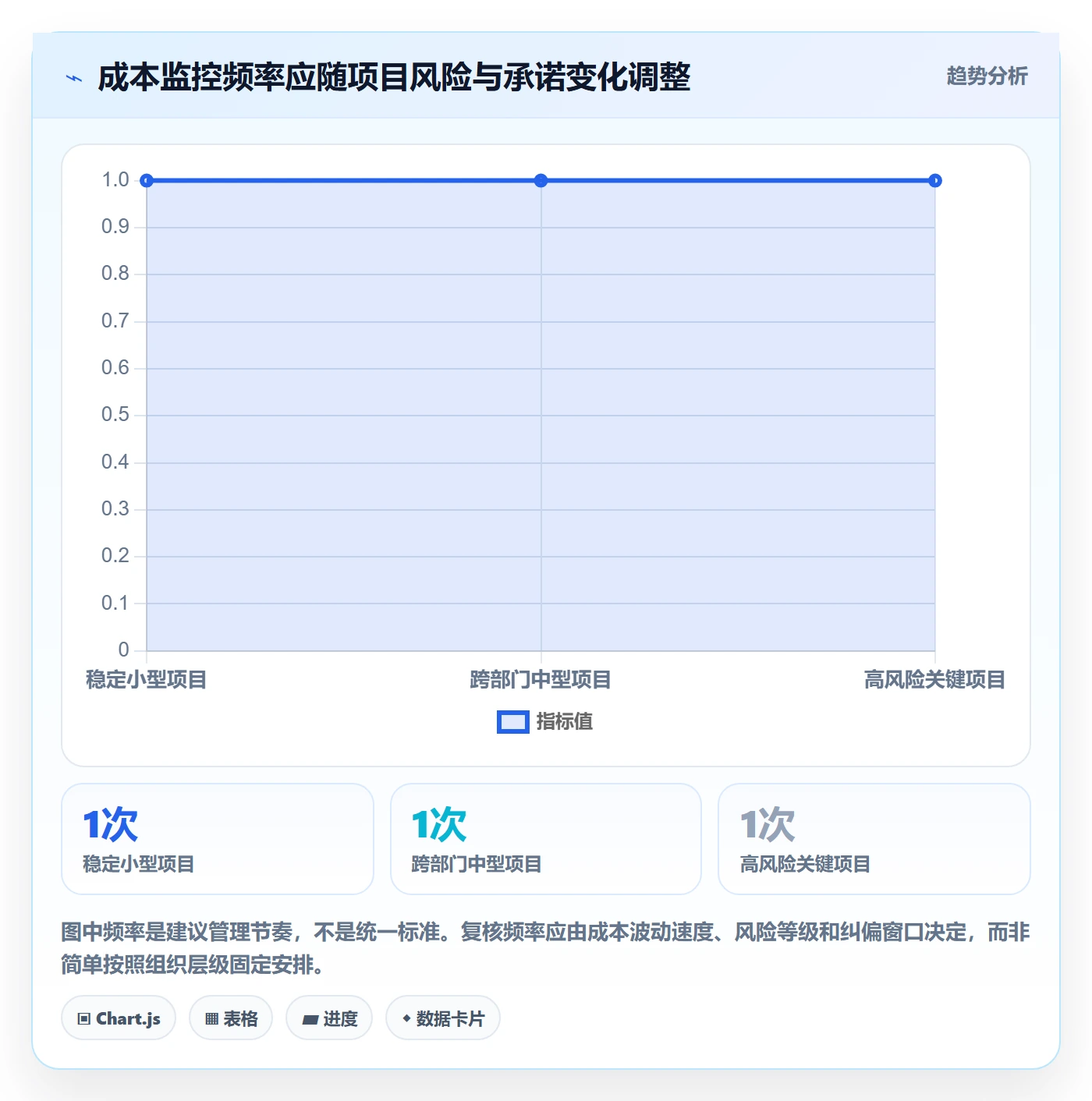Click the 进度 tag
The width and height of the screenshot is (1092, 1101).
pyautogui.click(x=329, y=1018)
